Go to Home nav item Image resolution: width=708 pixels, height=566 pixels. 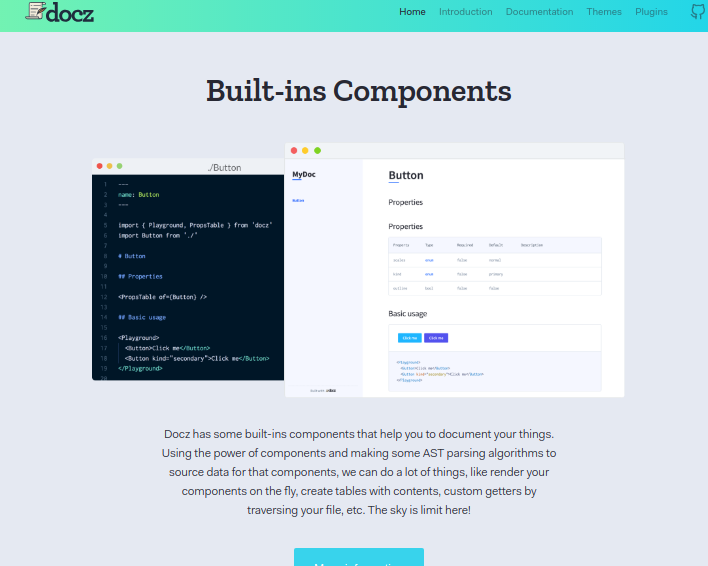[x=412, y=12]
